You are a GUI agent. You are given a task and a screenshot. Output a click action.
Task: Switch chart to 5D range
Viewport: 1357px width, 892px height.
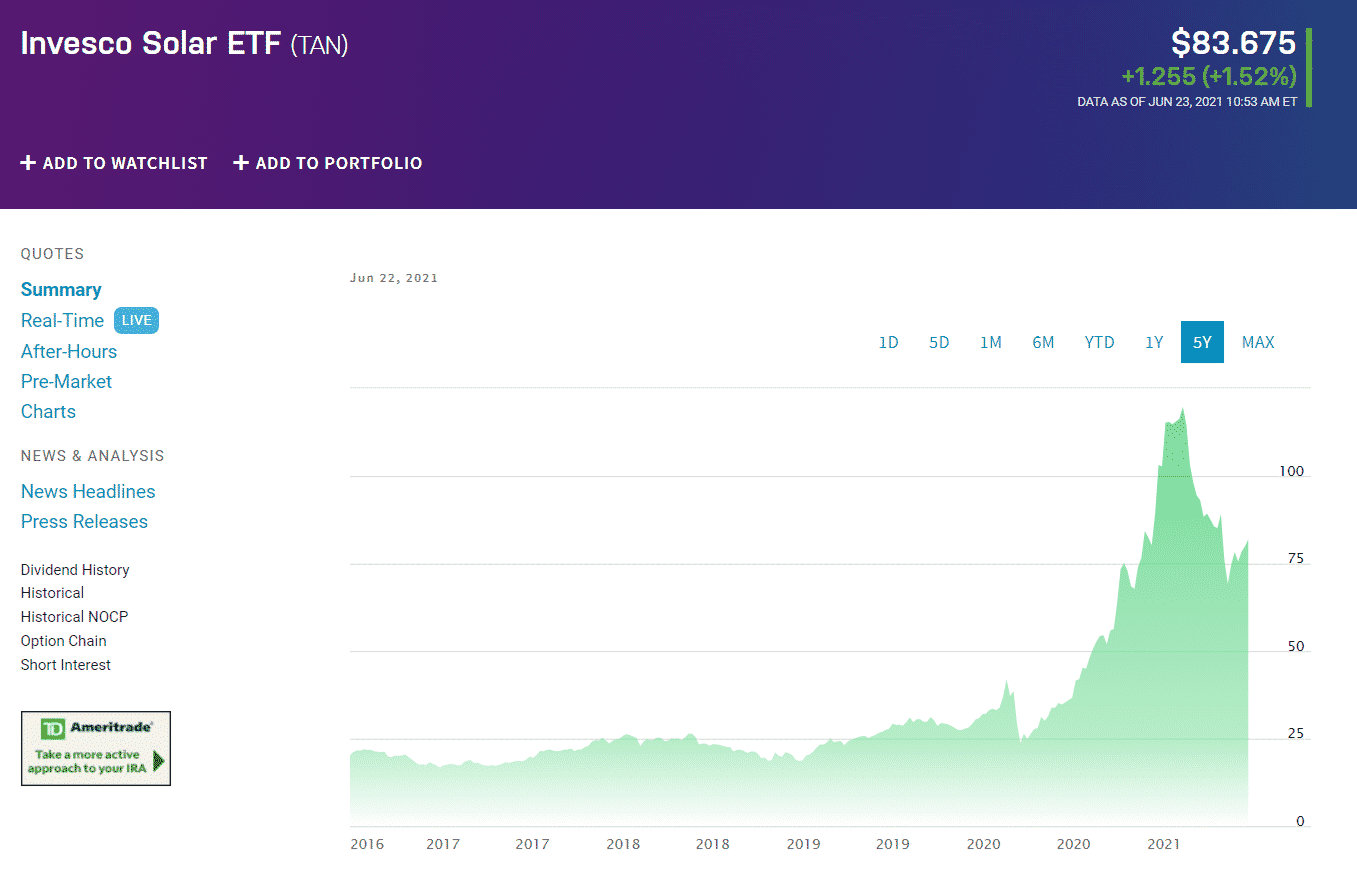(x=939, y=342)
